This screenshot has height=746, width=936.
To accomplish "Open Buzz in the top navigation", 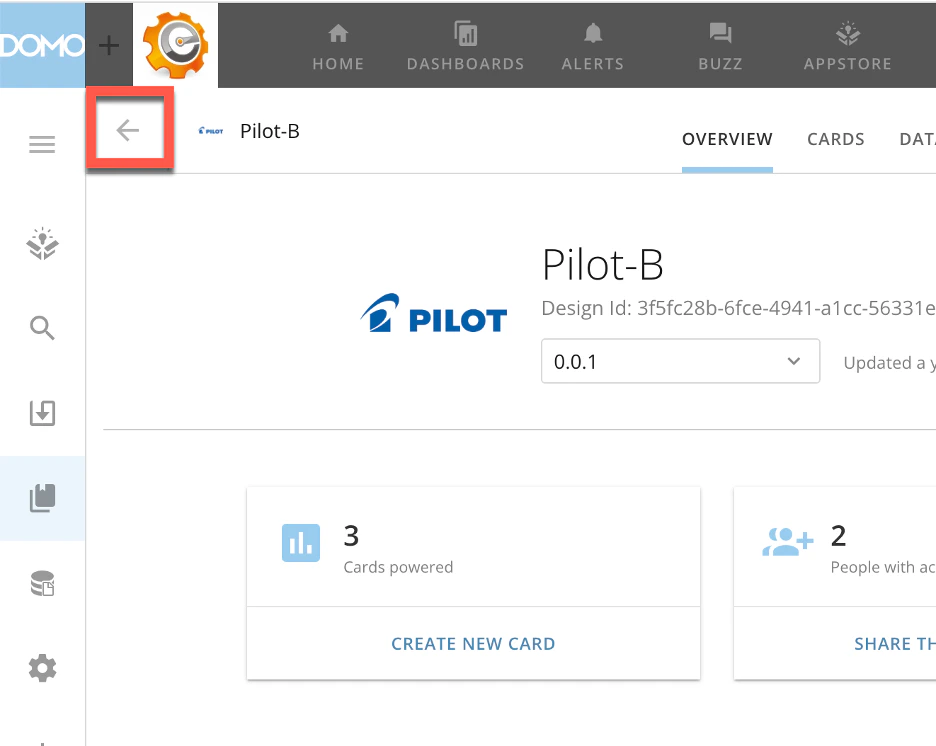I will click(x=721, y=47).
